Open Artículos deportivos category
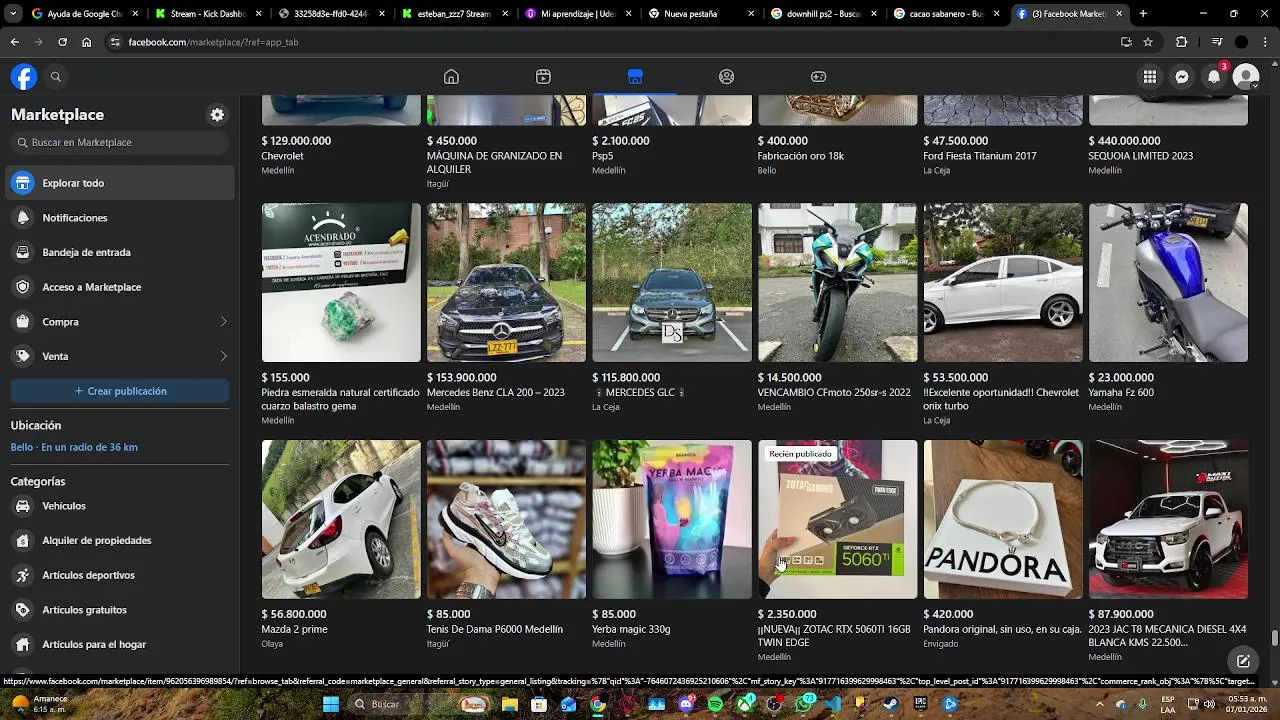Screen dimensions: 1280x720 tap(121, 575)
